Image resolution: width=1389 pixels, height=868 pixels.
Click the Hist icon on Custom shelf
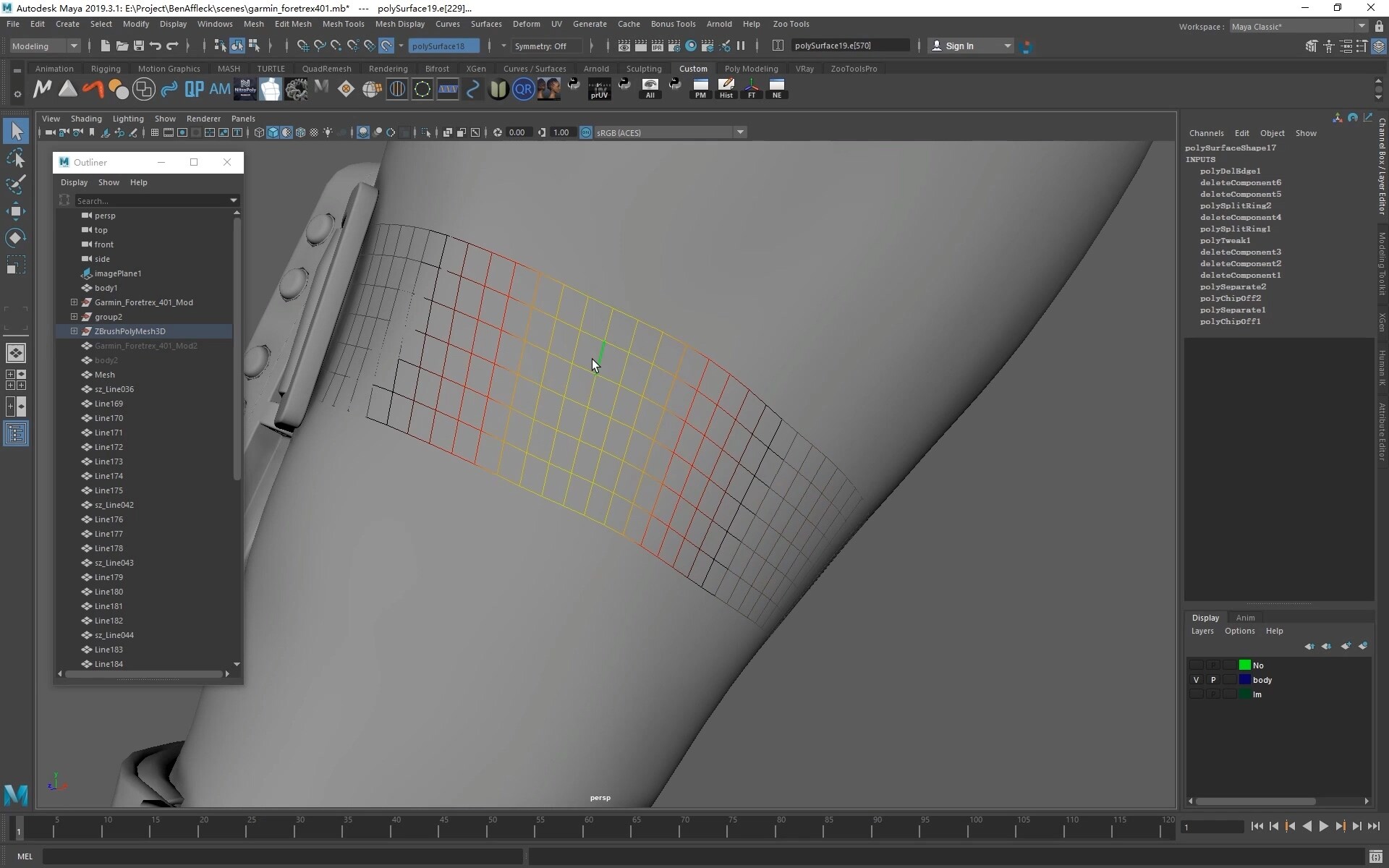click(x=726, y=88)
